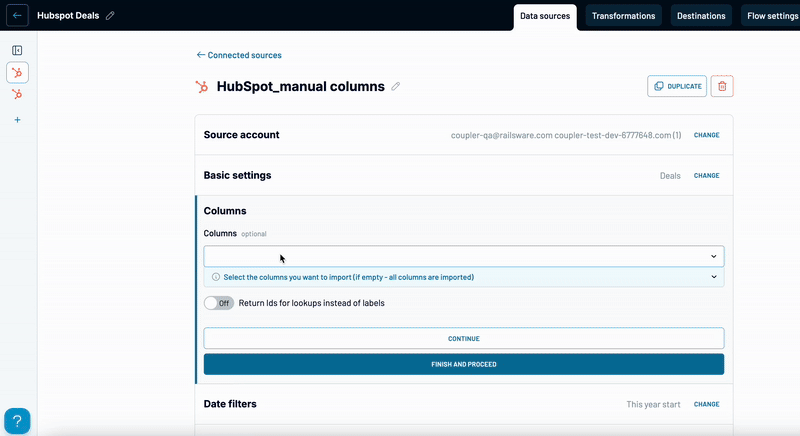Image resolution: width=800 pixels, height=436 pixels.
Task: Toggle Return Ids for lookups switch
Action: pyautogui.click(x=219, y=303)
